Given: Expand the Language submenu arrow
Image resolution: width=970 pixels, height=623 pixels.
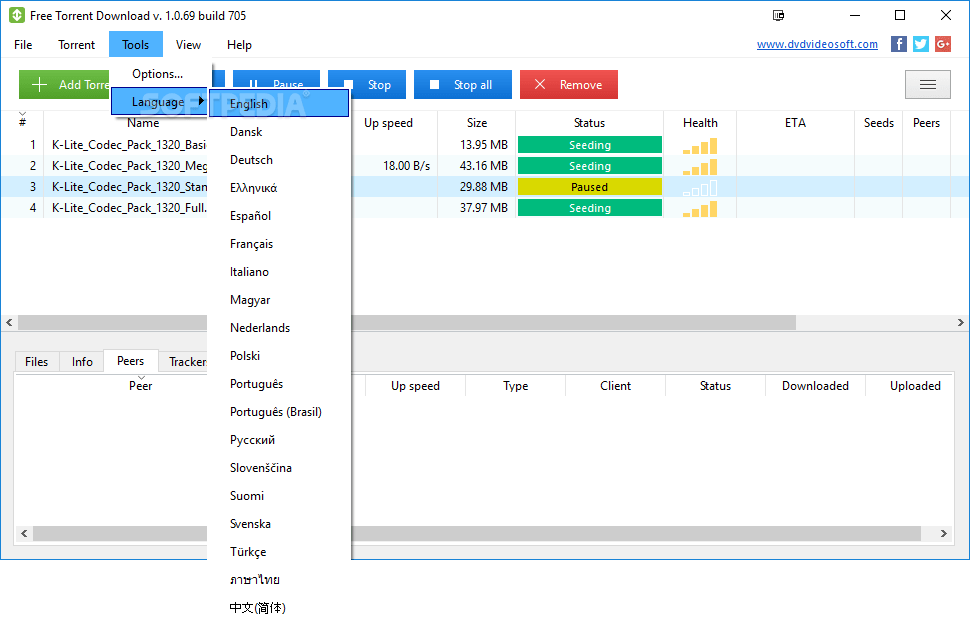Looking at the screenshot, I should tap(201, 101).
